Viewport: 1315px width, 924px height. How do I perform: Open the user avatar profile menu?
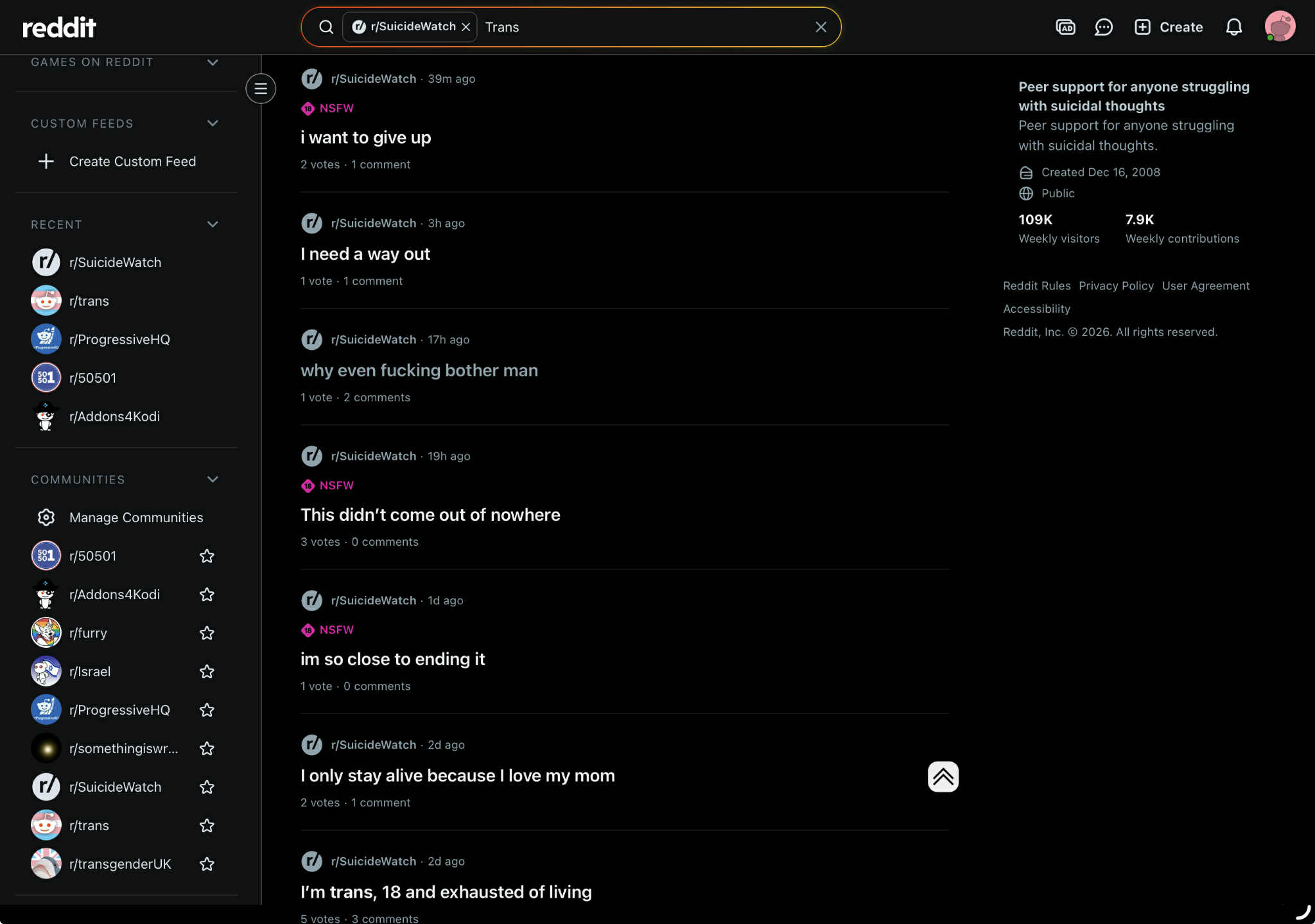pos(1280,27)
